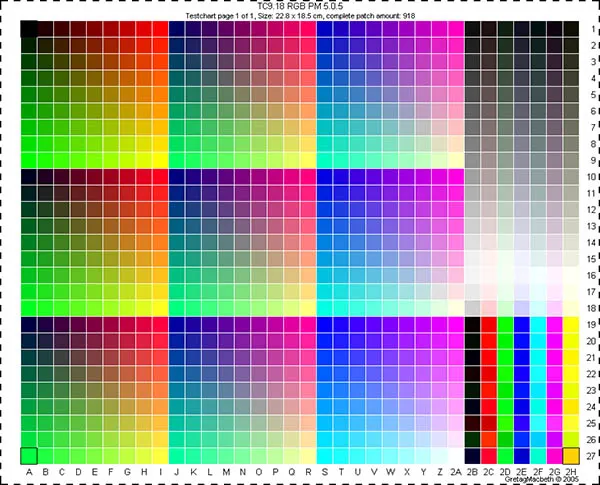Viewport: 600px width, 485px height.
Task: Click the "TC9.18 RGB PM 5.0.5" title text
Action: 300,6
